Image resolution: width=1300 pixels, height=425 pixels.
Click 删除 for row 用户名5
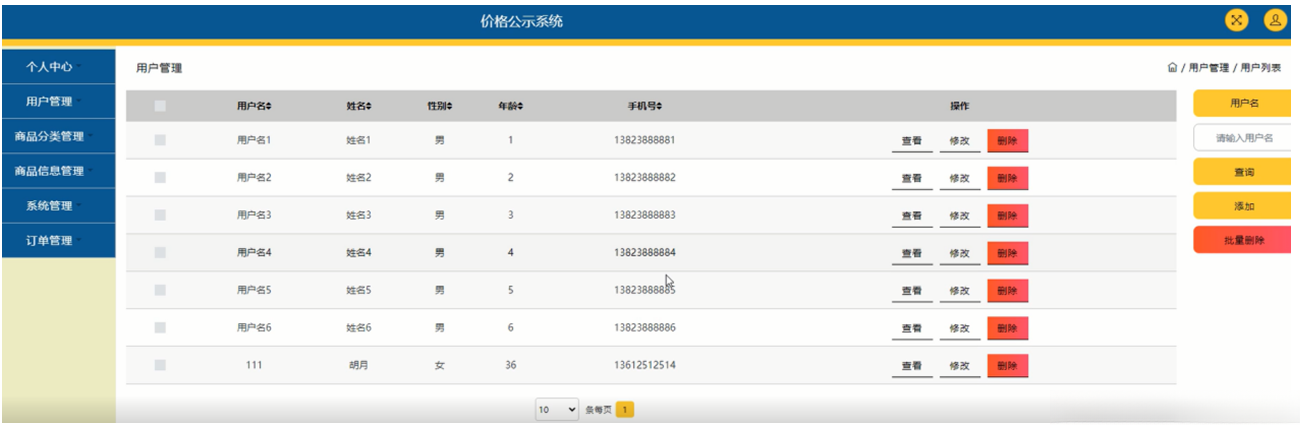tap(1007, 290)
